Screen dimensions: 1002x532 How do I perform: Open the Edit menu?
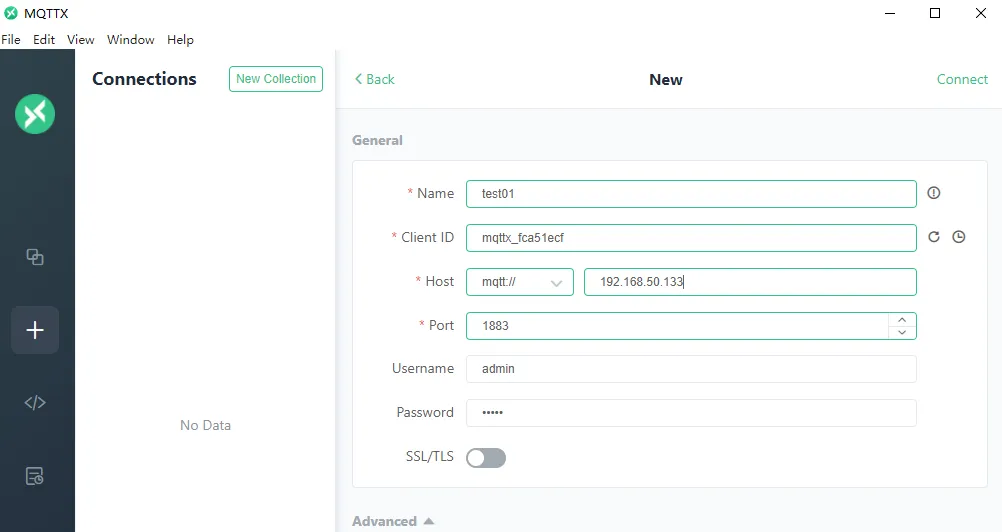pyautogui.click(x=44, y=40)
